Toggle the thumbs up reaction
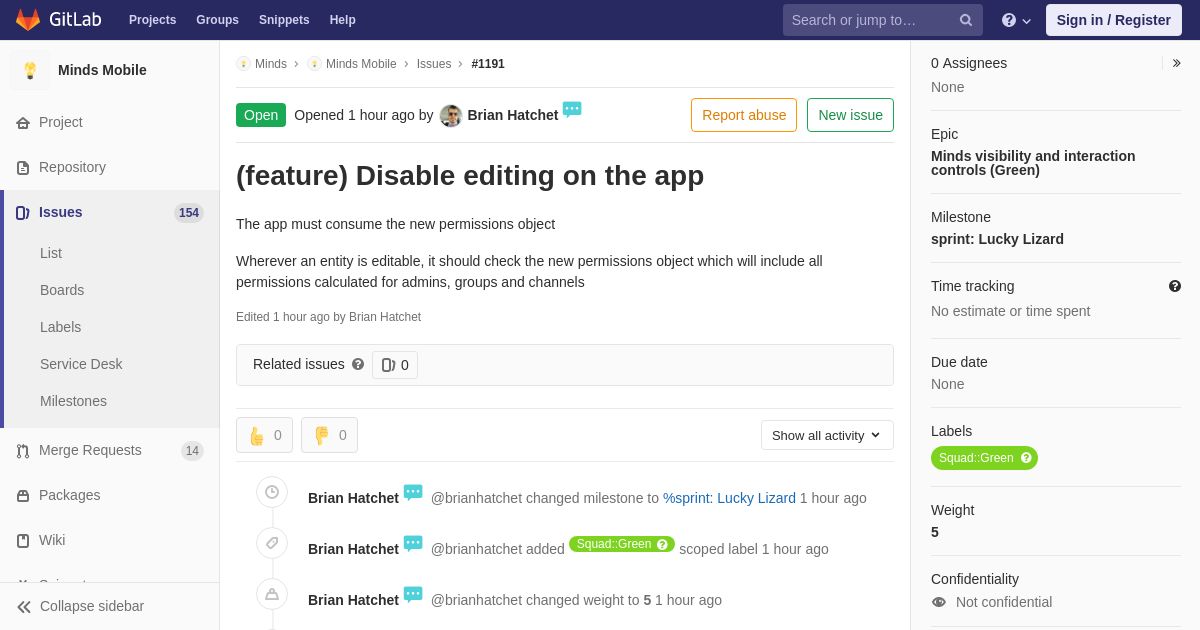 pyautogui.click(x=264, y=435)
